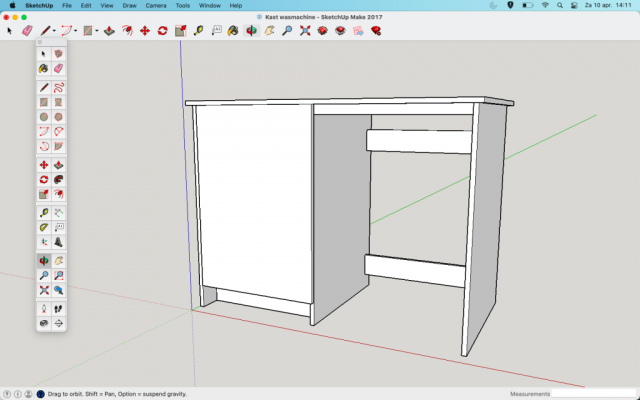This screenshot has height=400, width=640.
Task: Activate the Zoom Window tool
Action: coord(58,276)
